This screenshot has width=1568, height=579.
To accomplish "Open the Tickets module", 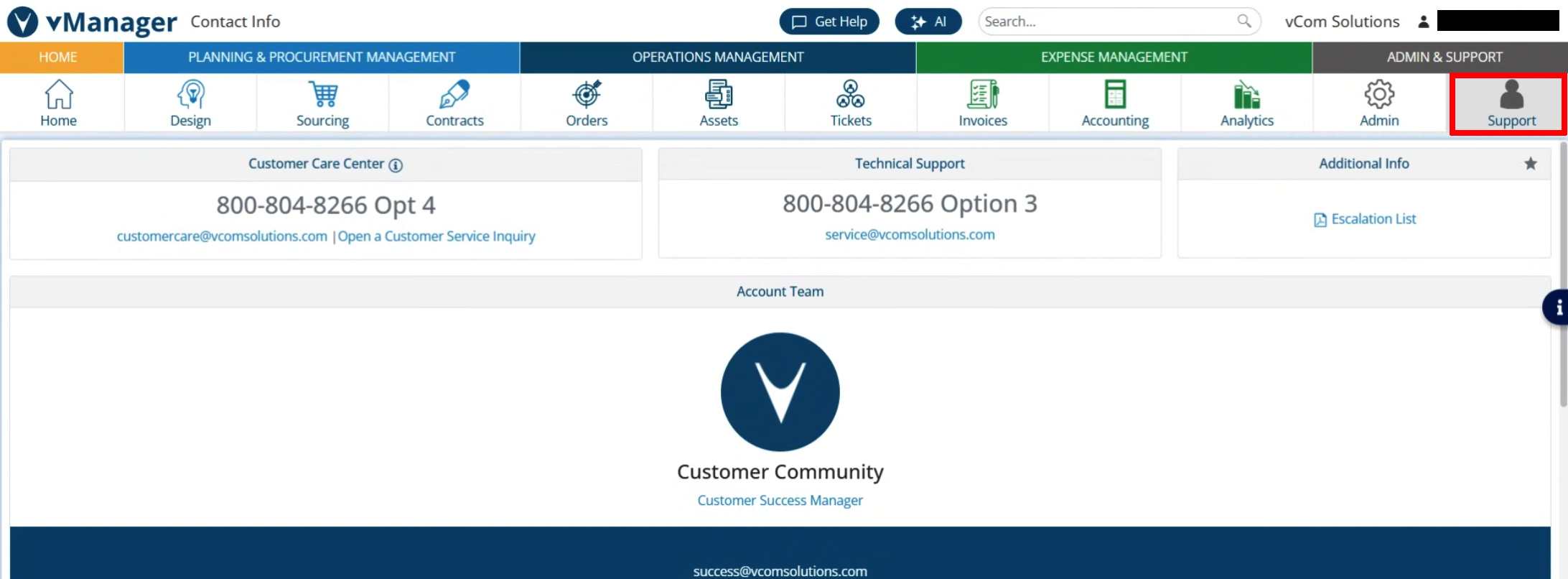I will point(851,103).
